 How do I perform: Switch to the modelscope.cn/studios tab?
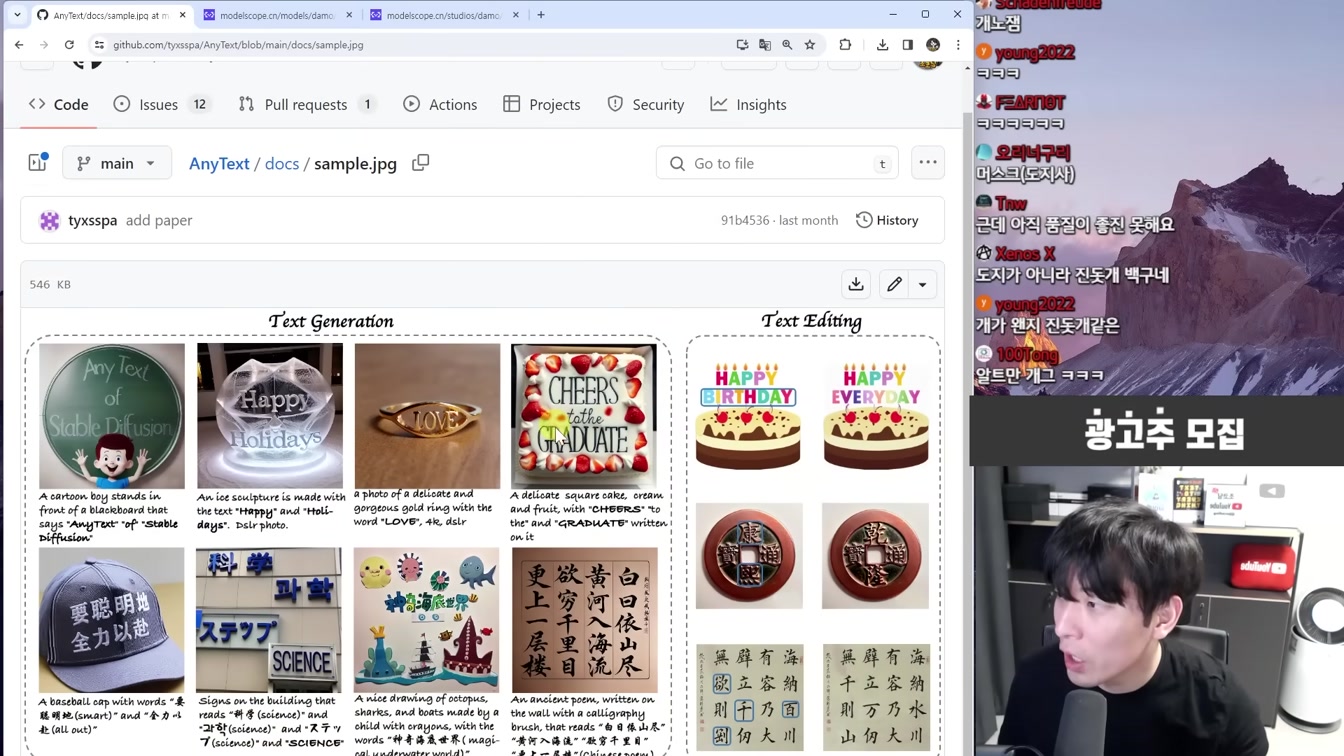445,15
